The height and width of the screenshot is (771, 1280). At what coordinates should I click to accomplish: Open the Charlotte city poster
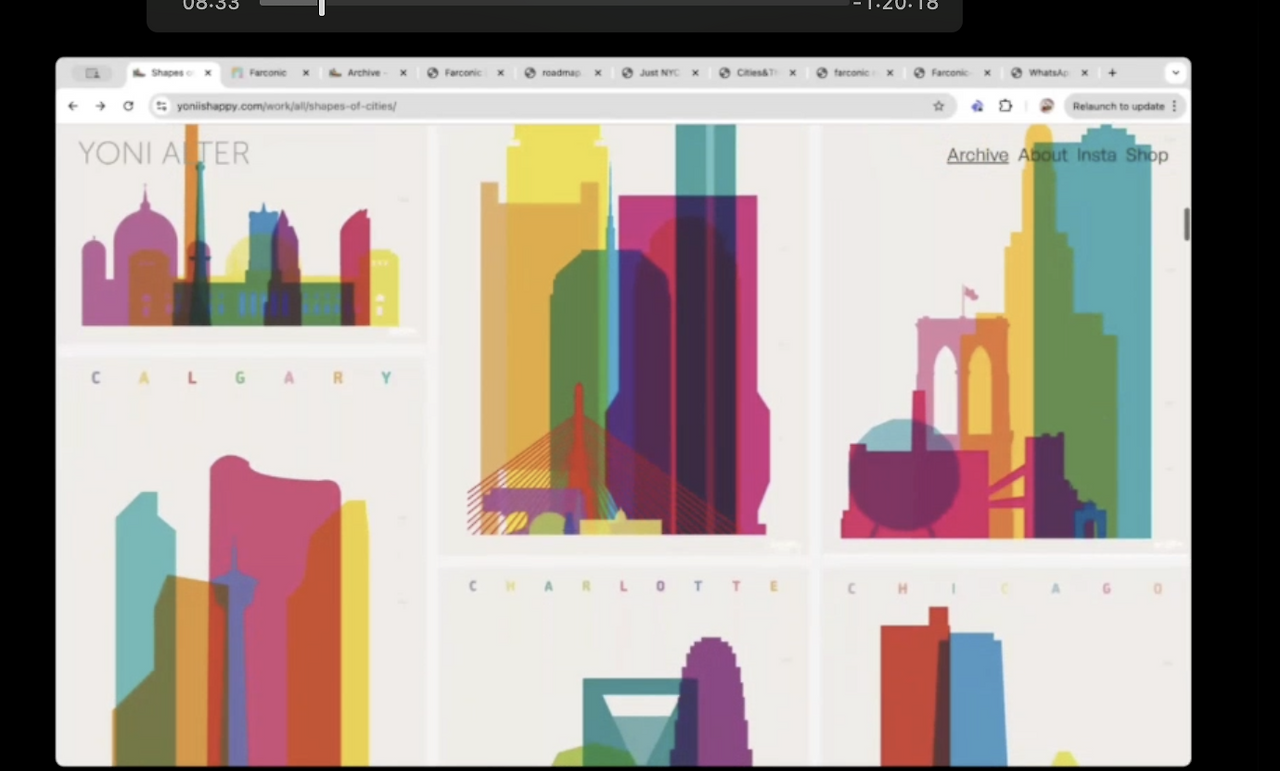pyautogui.click(x=624, y=666)
